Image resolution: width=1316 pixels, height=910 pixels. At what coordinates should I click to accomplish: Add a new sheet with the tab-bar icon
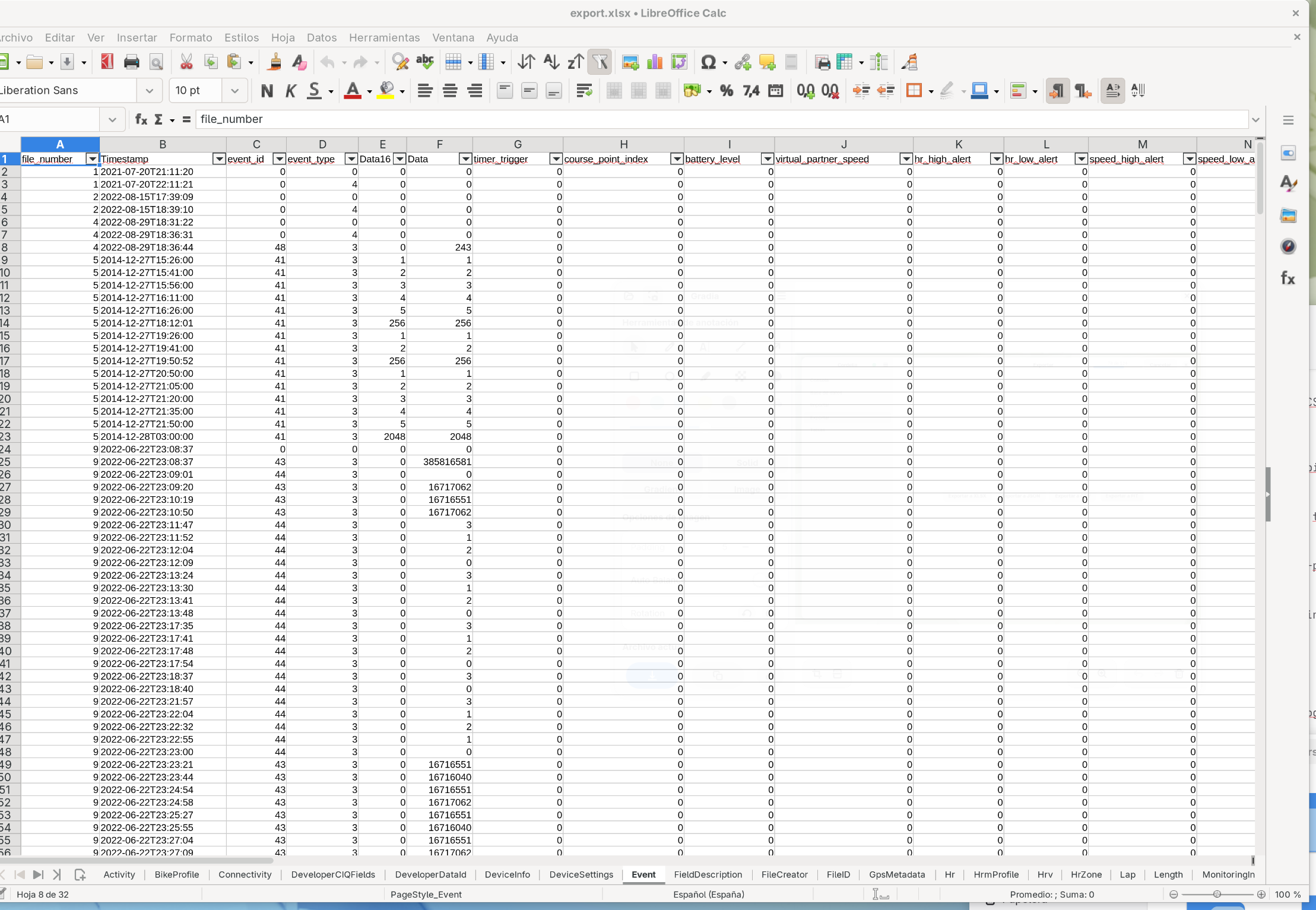click(x=80, y=874)
